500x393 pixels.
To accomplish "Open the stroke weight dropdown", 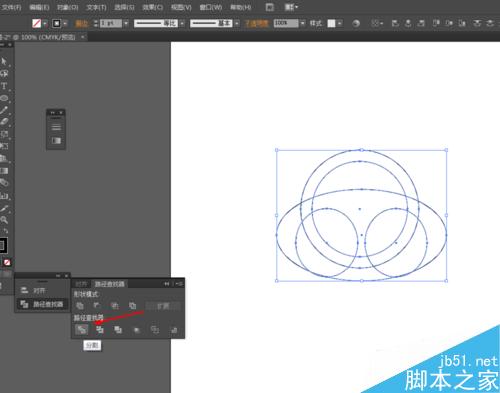I will pyautogui.click(x=126, y=23).
